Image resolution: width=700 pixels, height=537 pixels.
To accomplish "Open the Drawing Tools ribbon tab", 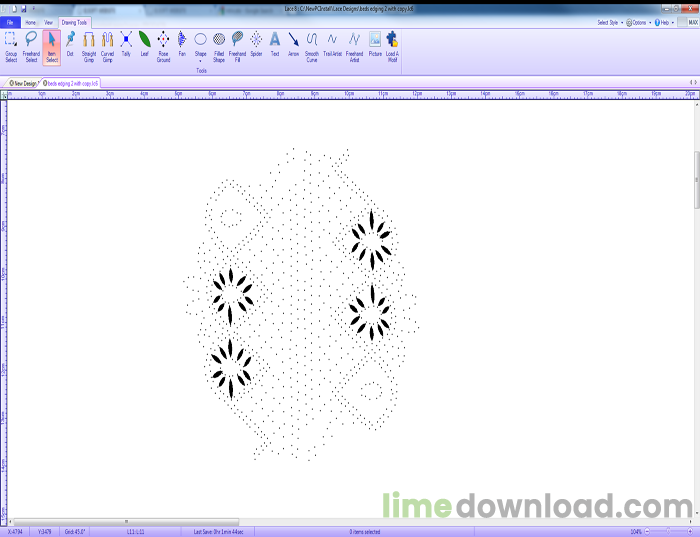I will click(74, 22).
